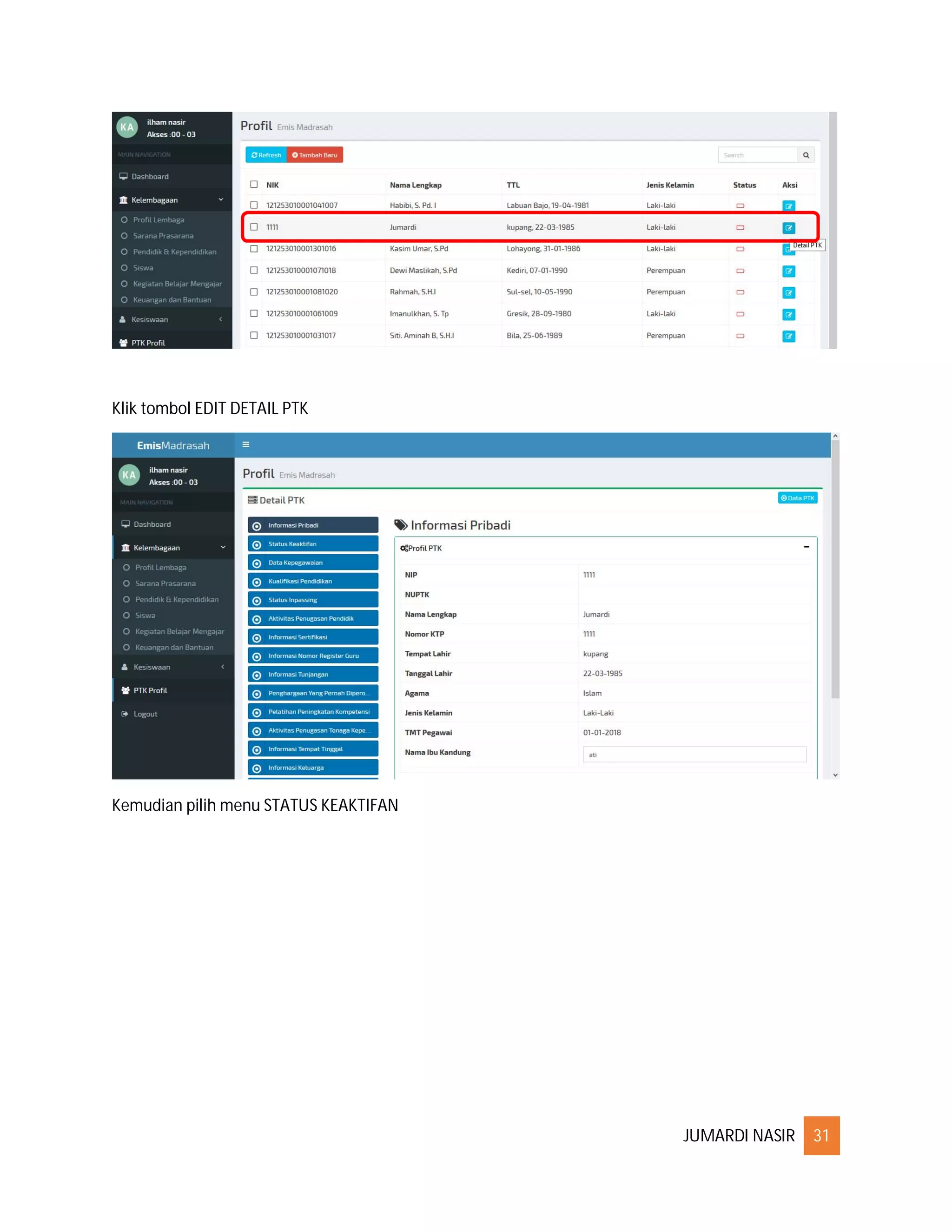This screenshot has width=952, height=1232.
Task: Click the edit icon in Rahmah, S.H.I's row
Action: coord(788,293)
